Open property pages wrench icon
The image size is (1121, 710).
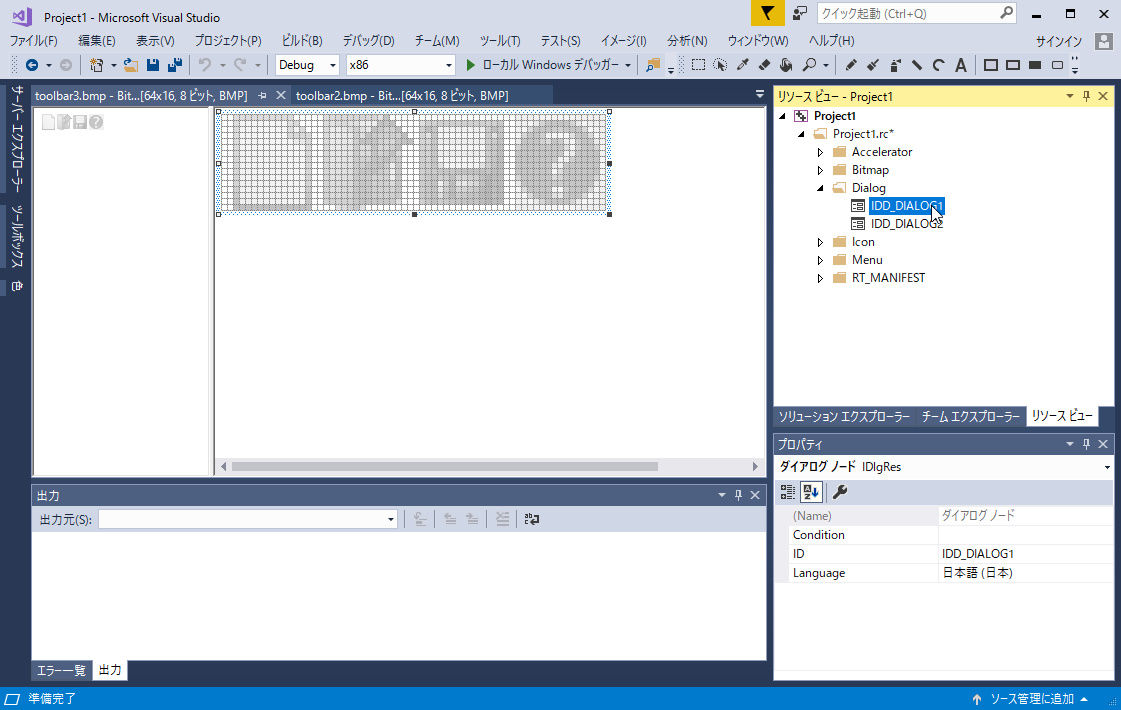click(x=840, y=491)
